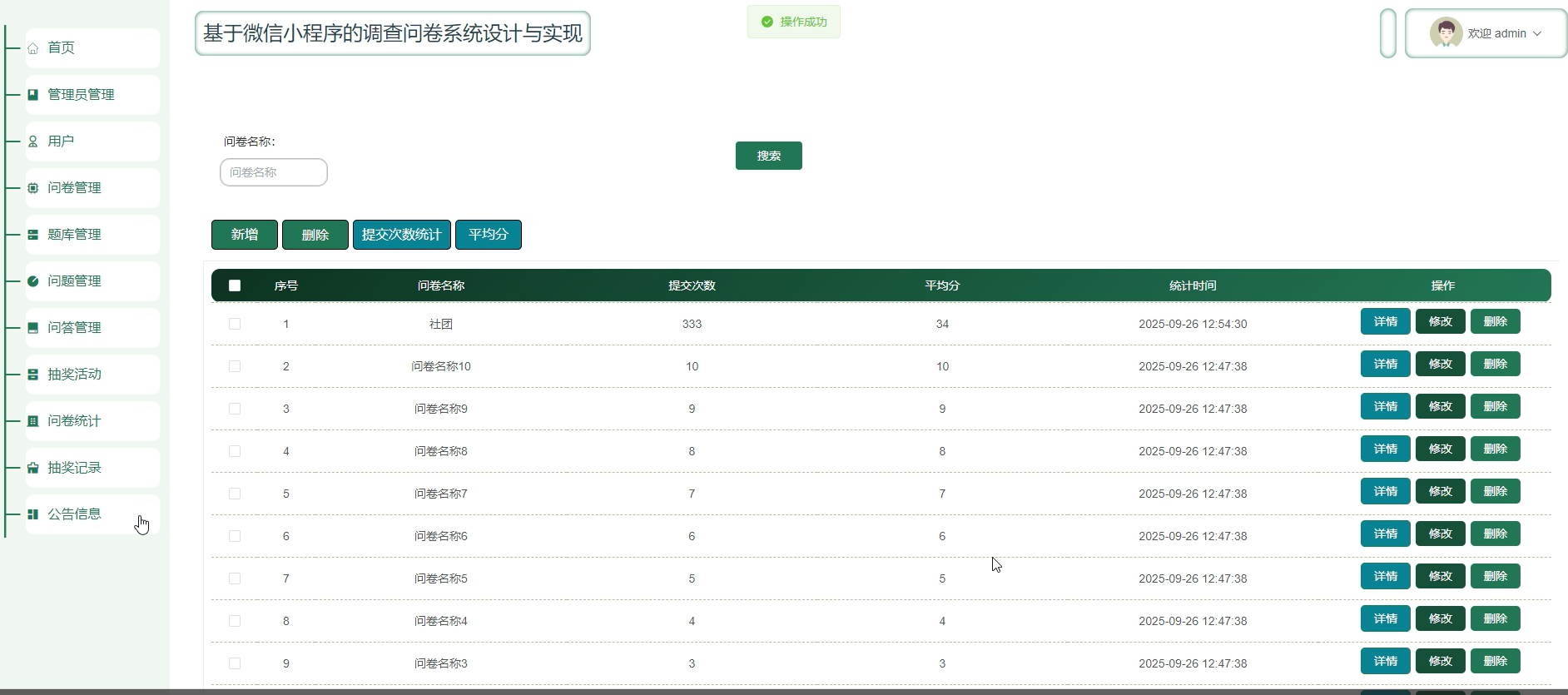Expand the 欢迎 admin dropdown arrow
Screen dimensions: 1568x695
click(1537, 34)
